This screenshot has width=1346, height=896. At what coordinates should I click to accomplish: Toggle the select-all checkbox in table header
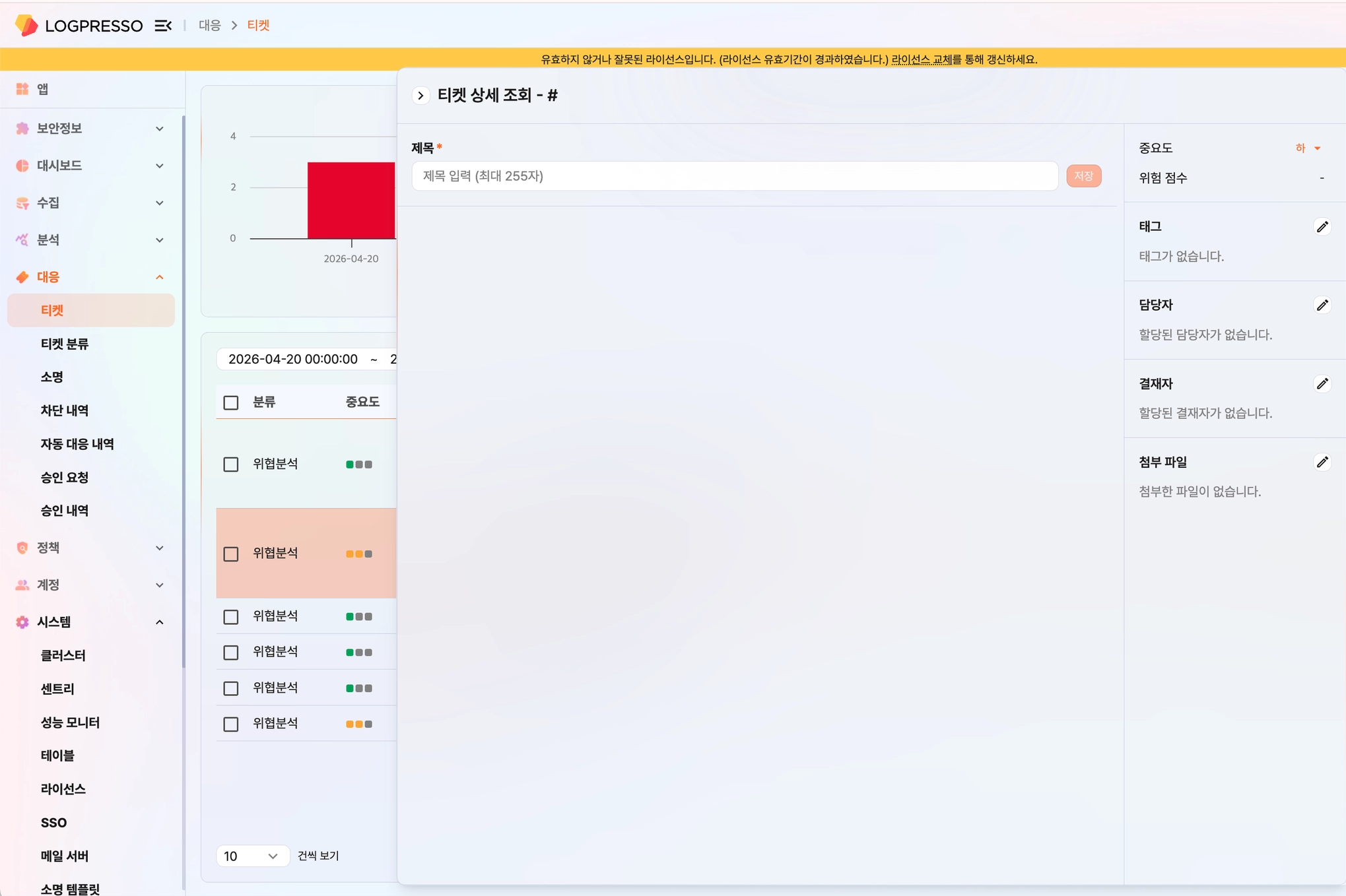(231, 402)
